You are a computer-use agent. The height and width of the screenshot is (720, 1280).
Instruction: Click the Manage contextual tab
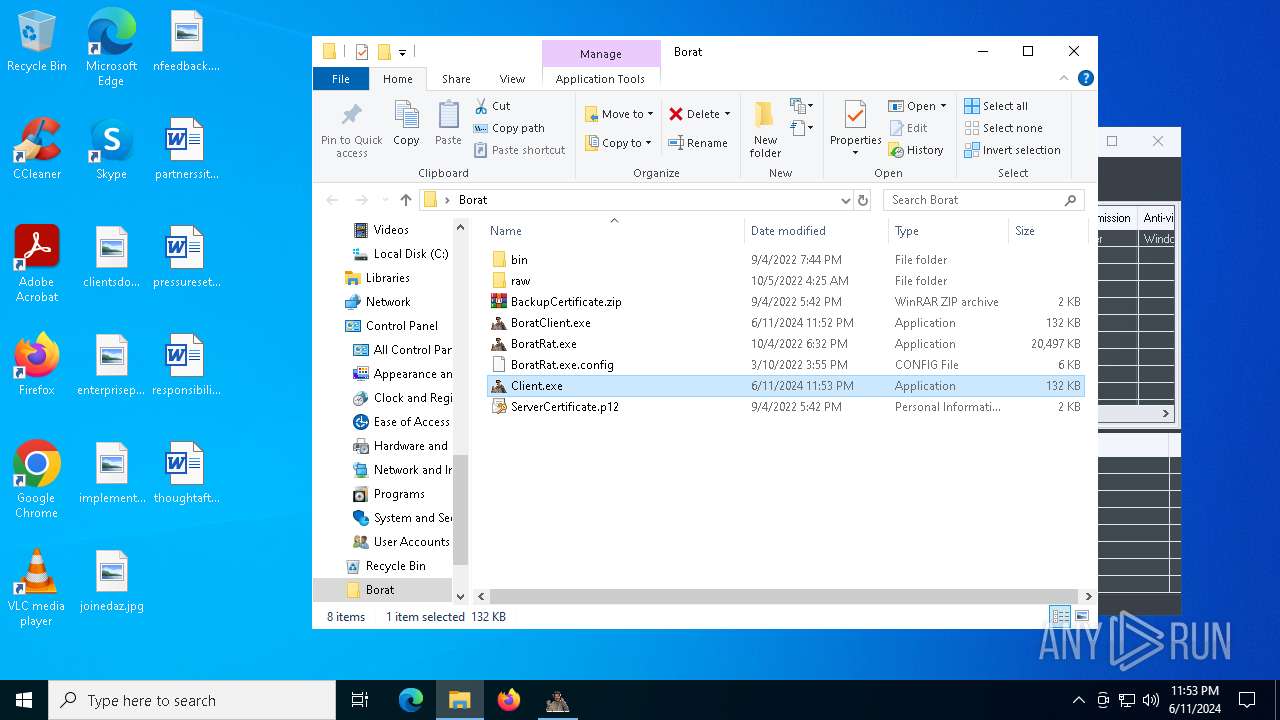[x=601, y=54]
